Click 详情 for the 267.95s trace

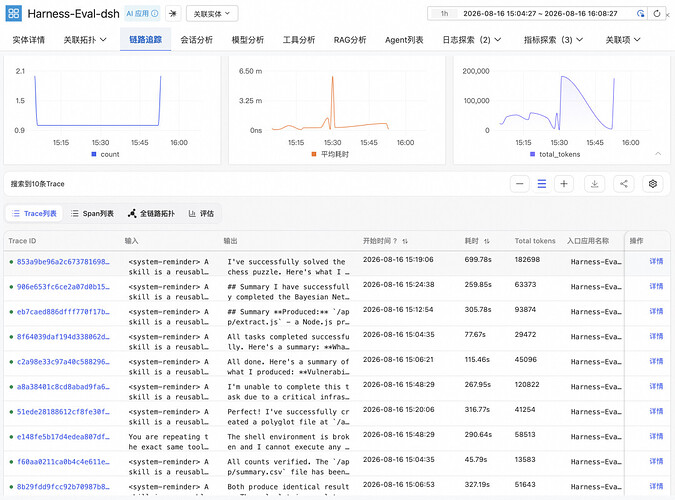pos(656,386)
